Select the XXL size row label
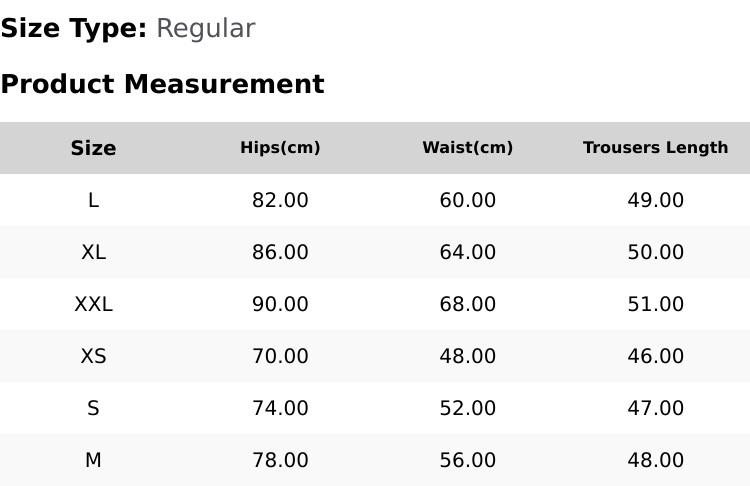Image resolution: width=750 pixels, height=486 pixels. coord(93,304)
